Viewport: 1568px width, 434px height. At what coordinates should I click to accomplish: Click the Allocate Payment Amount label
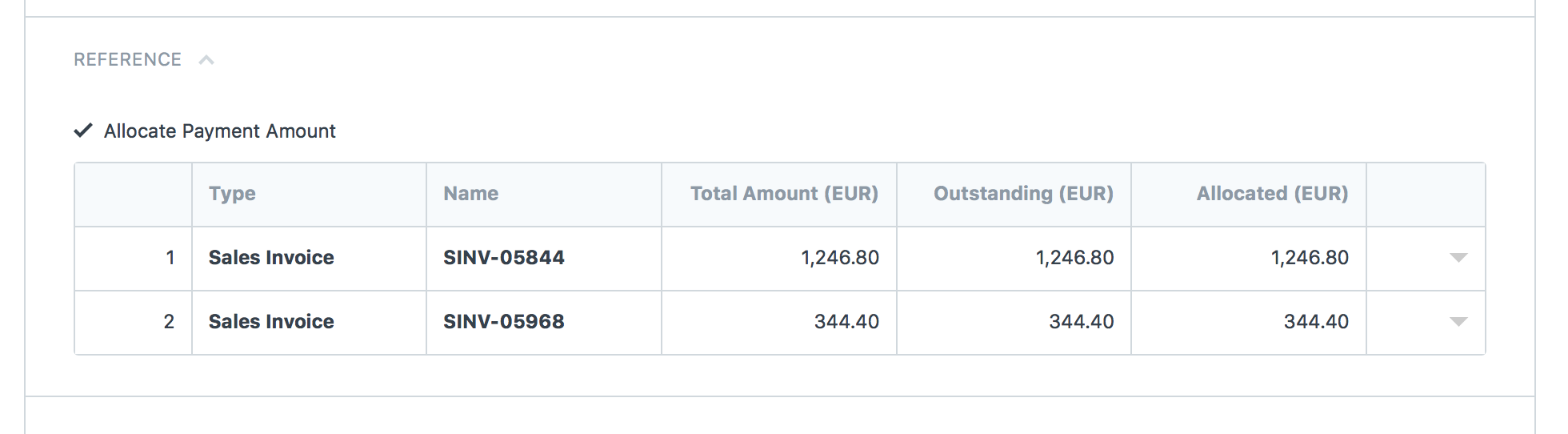pyautogui.click(x=220, y=131)
